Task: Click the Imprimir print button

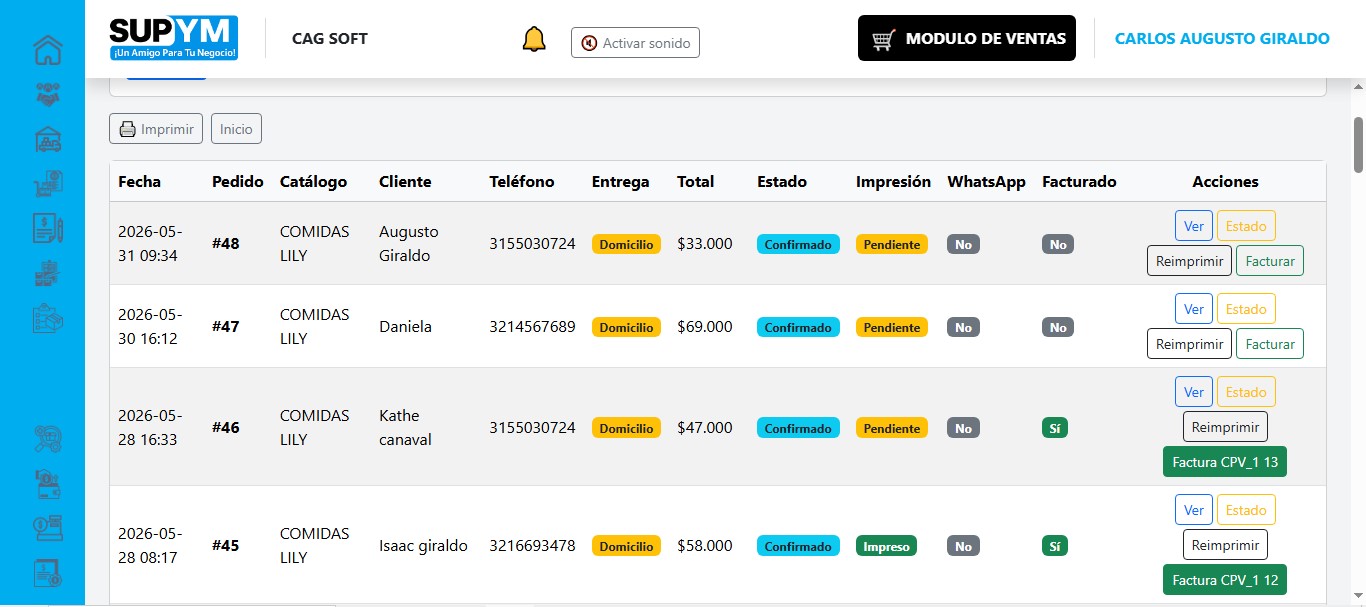Action: click(156, 129)
